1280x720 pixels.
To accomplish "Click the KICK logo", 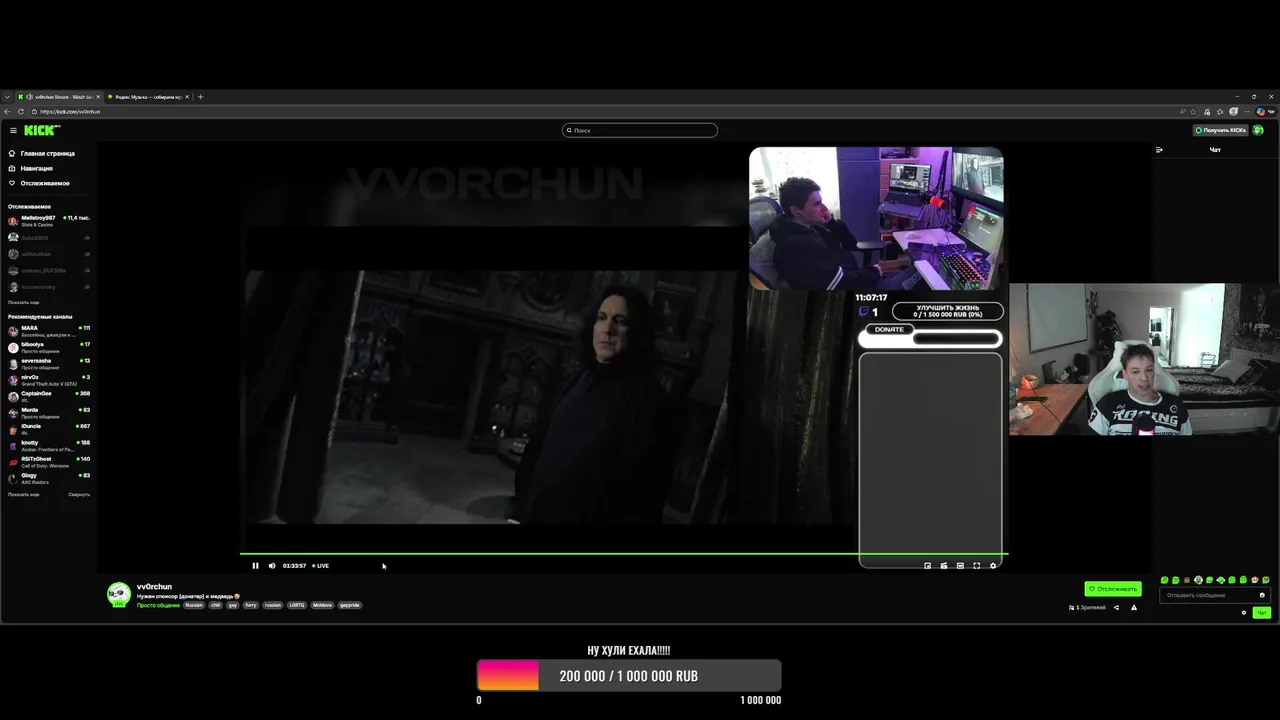I will click(42, 130).
